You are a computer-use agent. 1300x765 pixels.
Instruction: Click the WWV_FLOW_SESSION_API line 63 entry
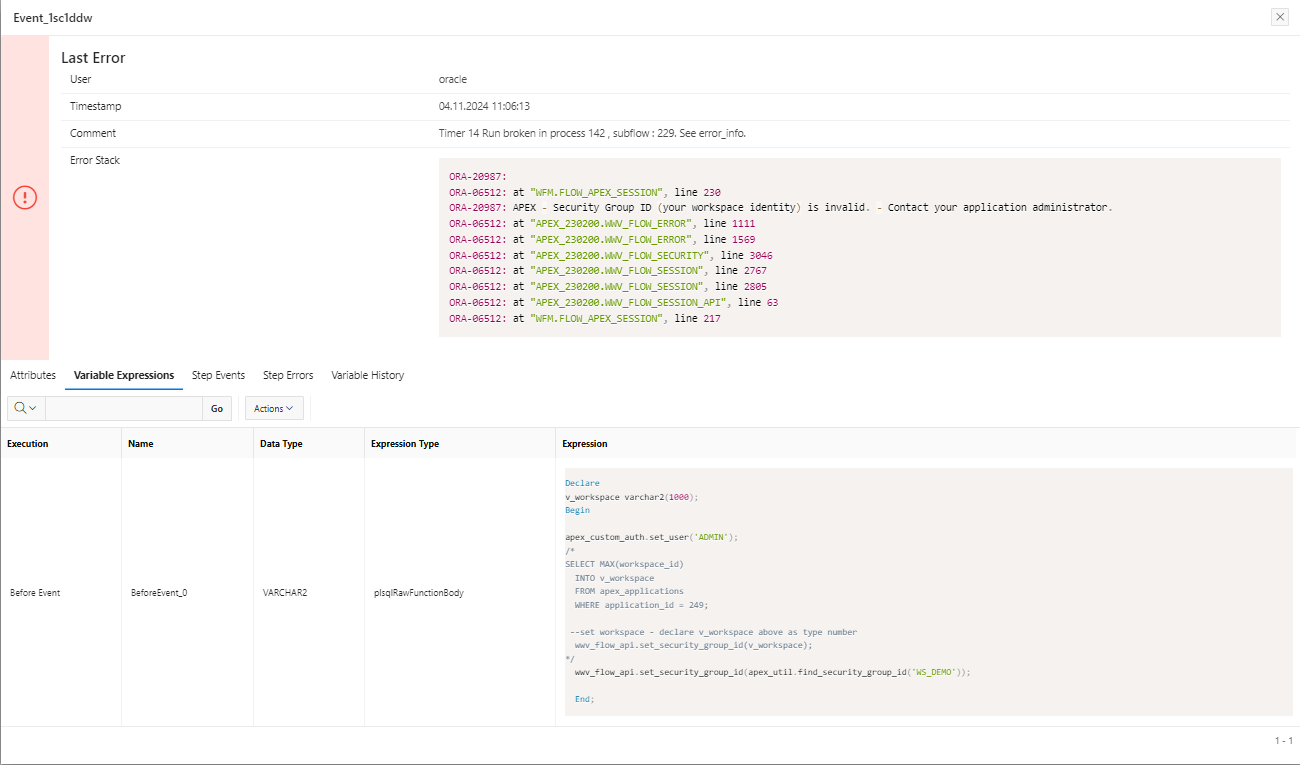614,302
